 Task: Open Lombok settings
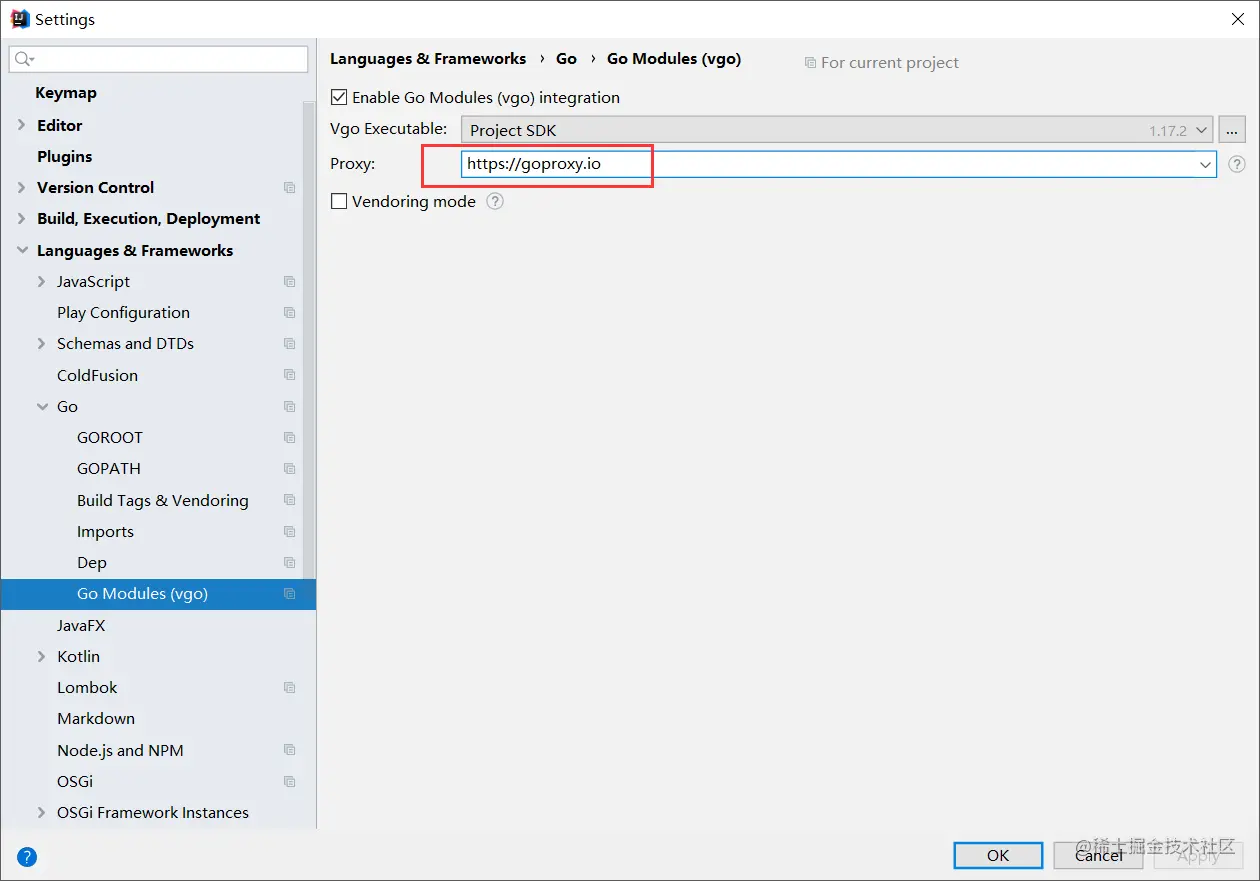(x=87, y=688)
